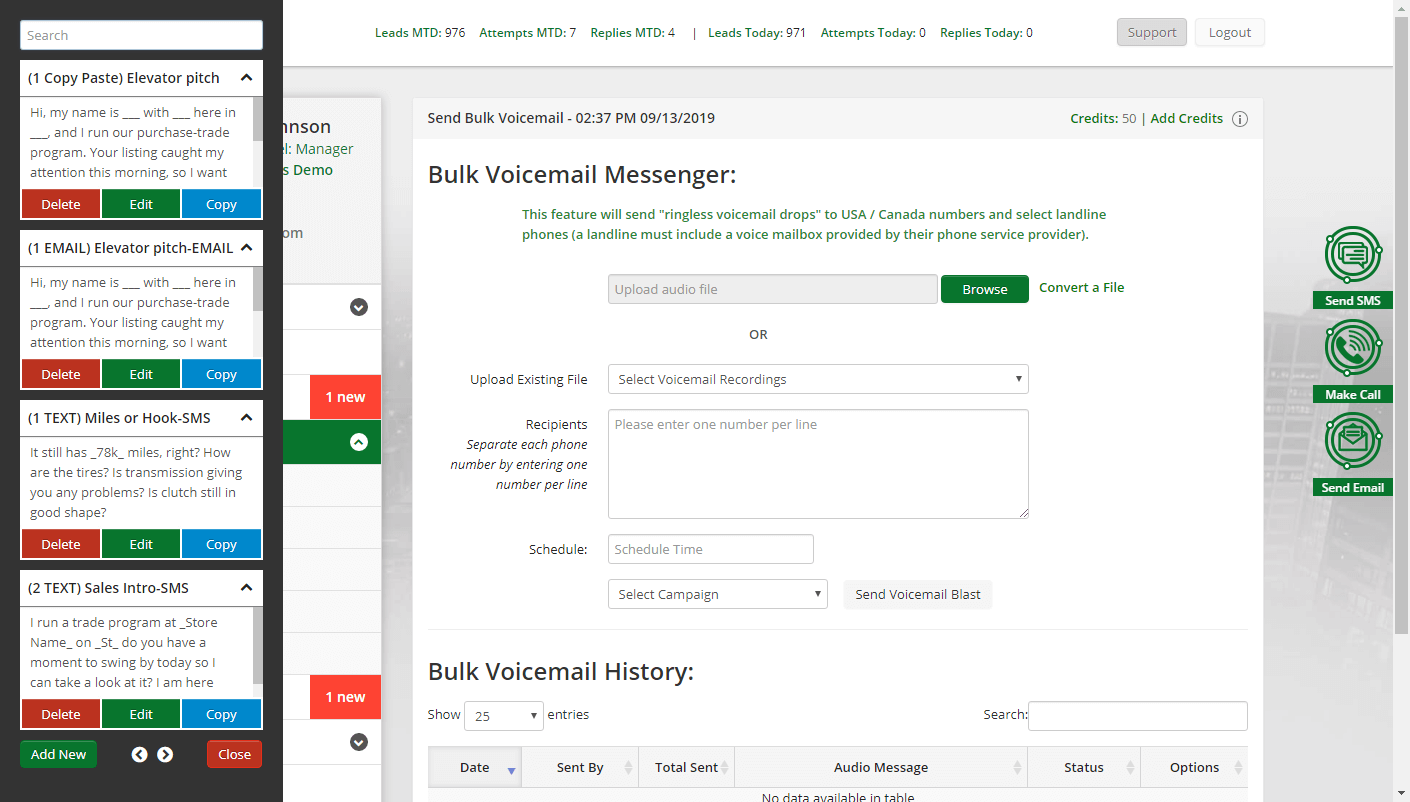Collapse the Miles or Hook-SMS template
1410x802 pixels.
(x=246, y=418)
